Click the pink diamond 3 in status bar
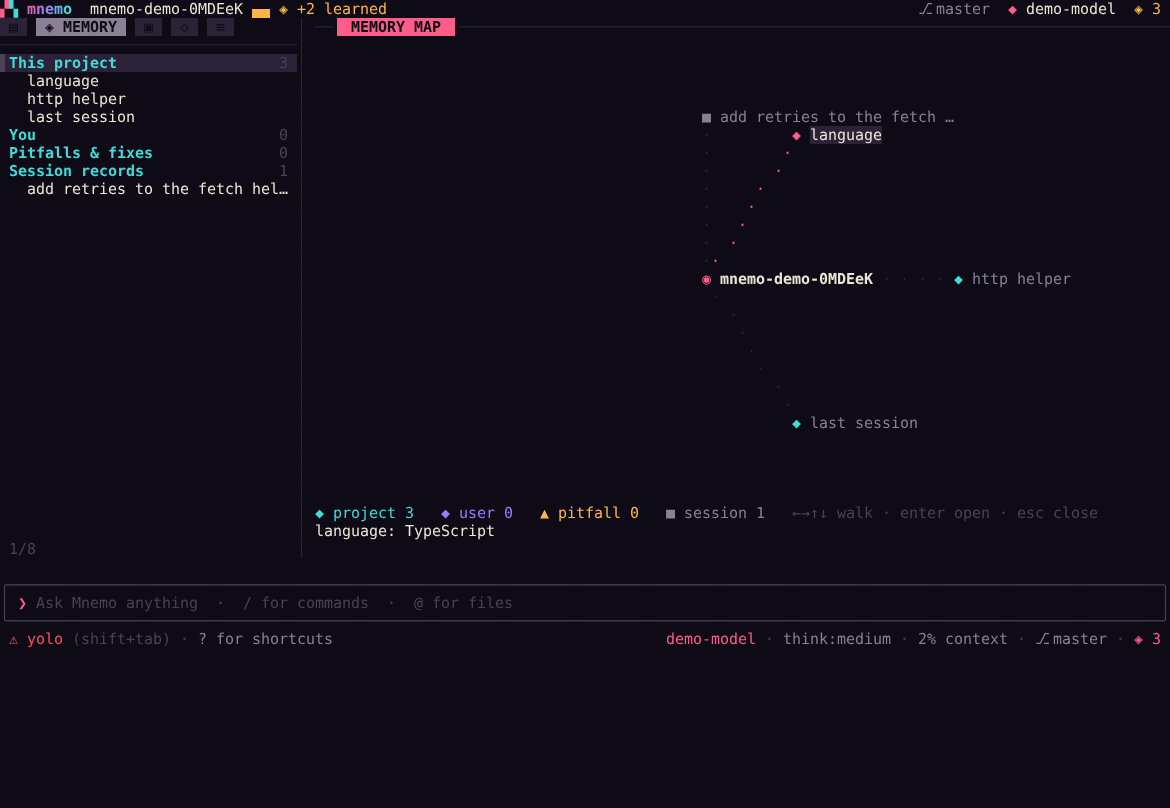The height and width of the screenshot is (808, 1170). tap(1147, 639)
